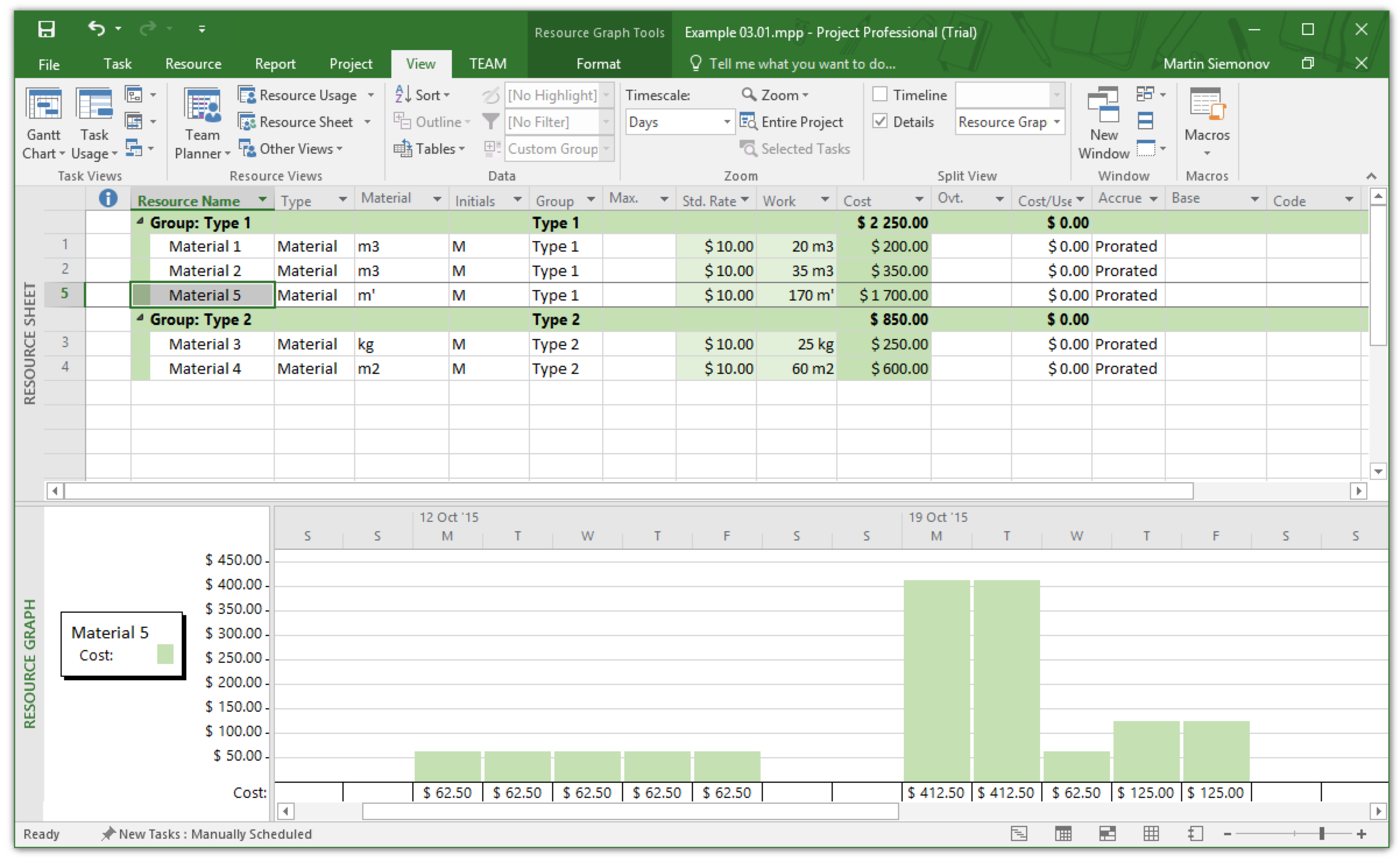Click the Entire Project button
Image resolution: width=1400 pixels, height=862 pixels.
795,122
